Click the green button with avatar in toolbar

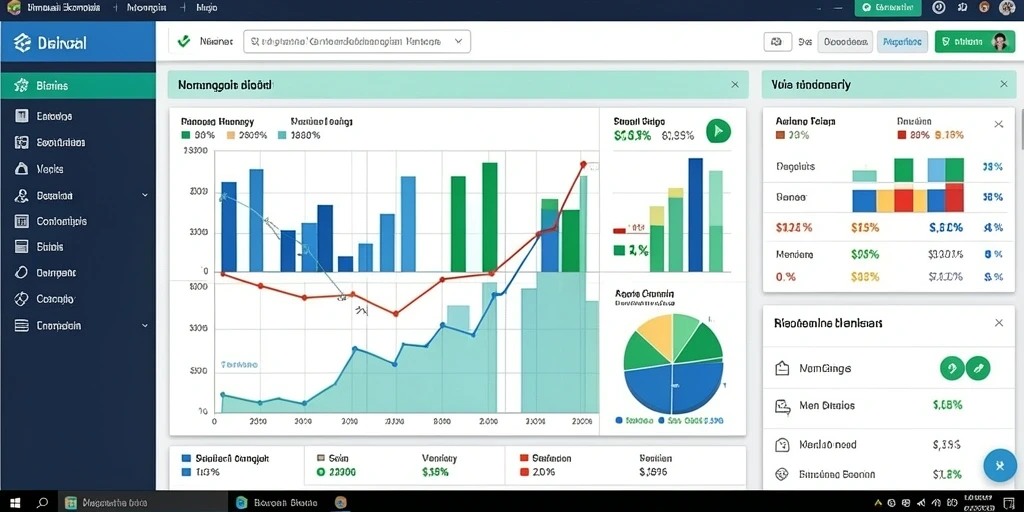click(974, 42)
